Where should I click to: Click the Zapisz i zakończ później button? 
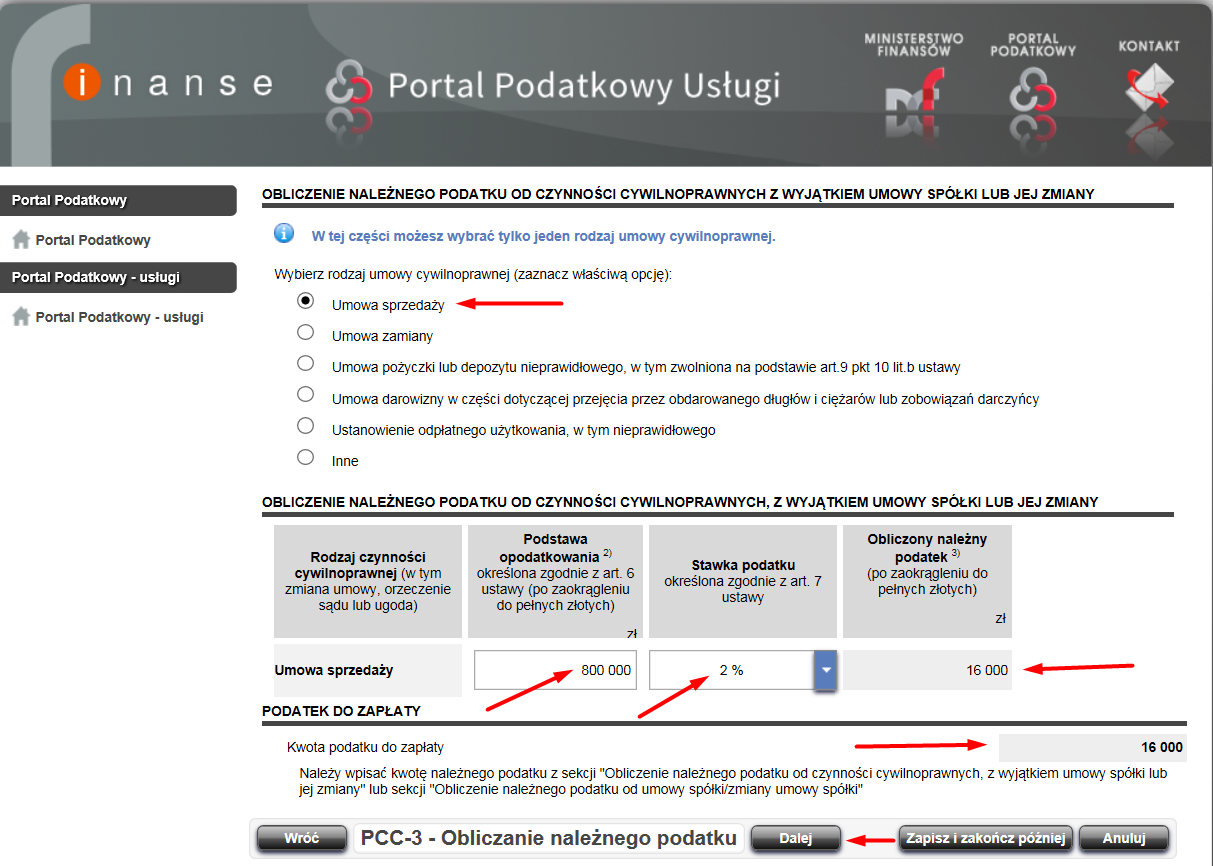click(987, 838)
